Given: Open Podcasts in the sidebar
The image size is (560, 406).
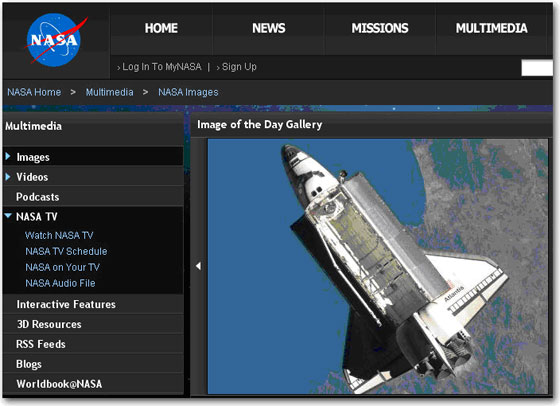Looking at the screenshot, I should point(38,197).
